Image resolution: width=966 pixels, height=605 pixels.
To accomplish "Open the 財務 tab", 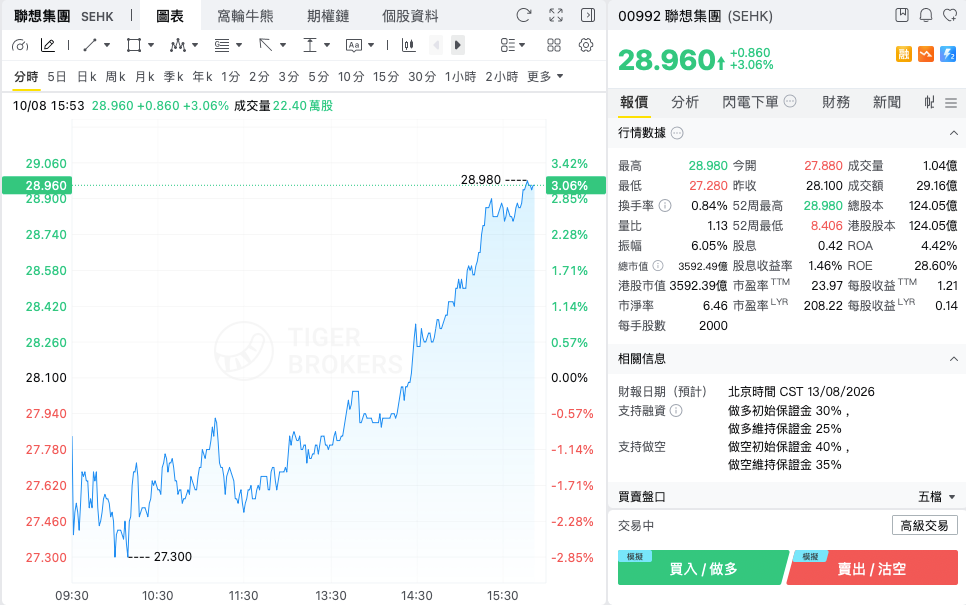I will tap(836, 102).
